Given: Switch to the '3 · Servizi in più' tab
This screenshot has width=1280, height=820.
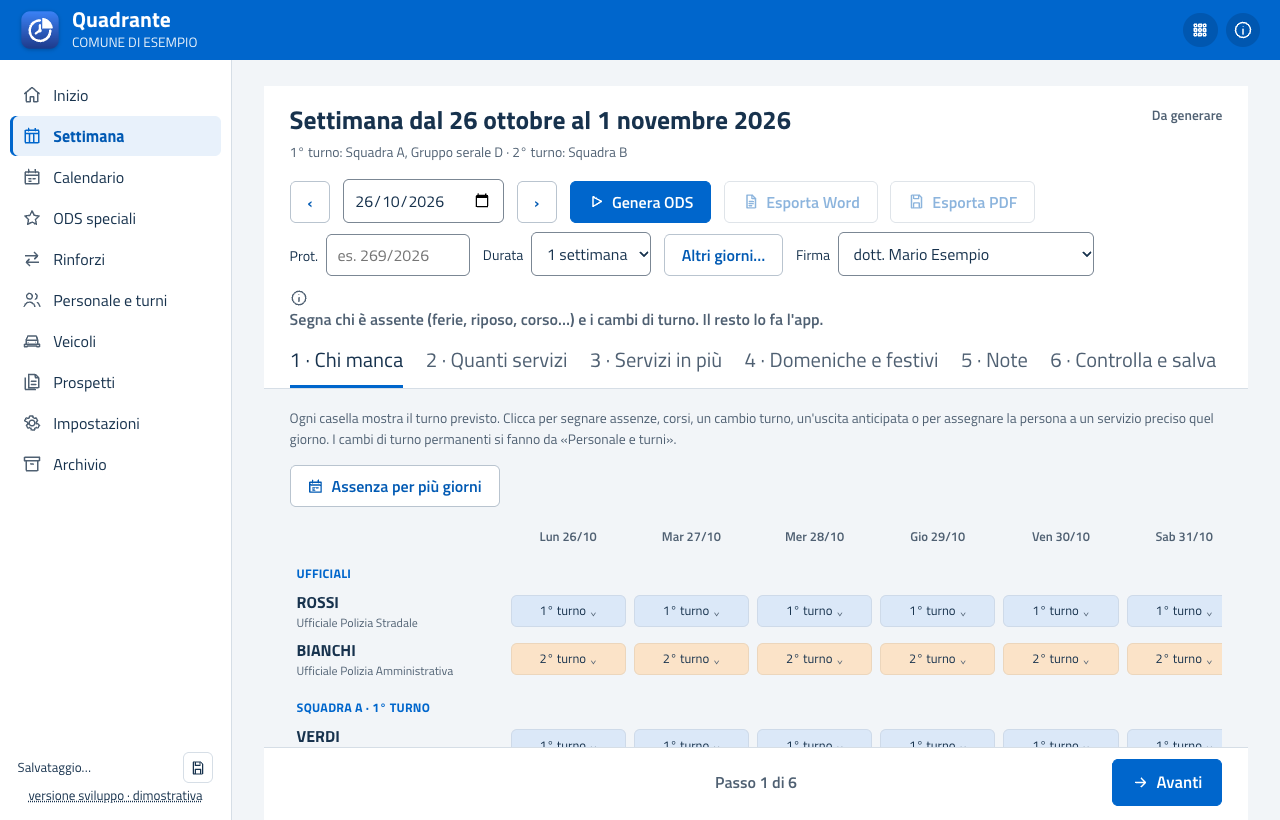Looking at the screenshot, I should (656, 360).
